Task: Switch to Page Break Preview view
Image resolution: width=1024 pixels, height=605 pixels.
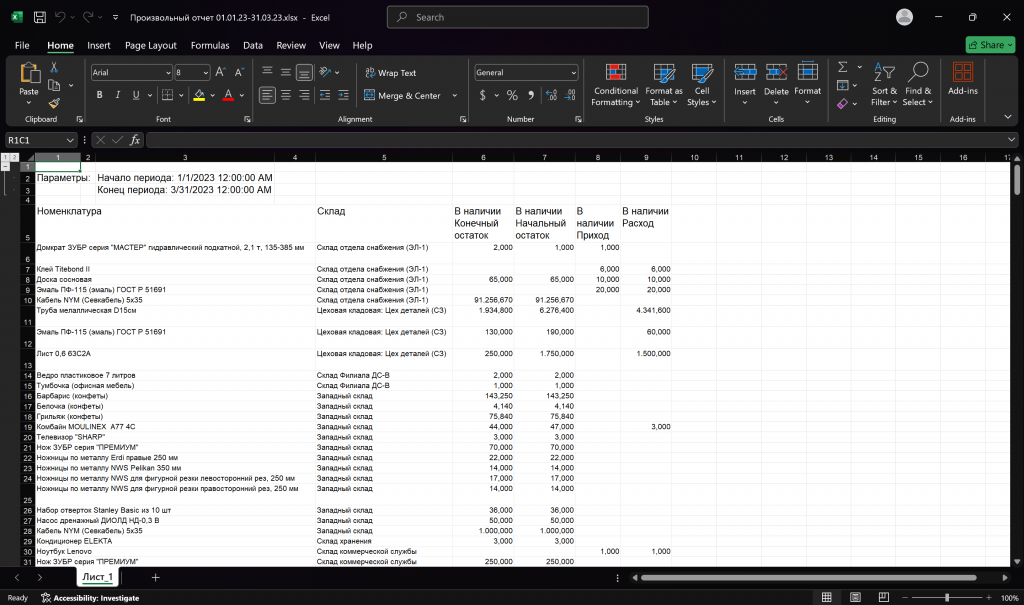Action: (x=884, y=597)
